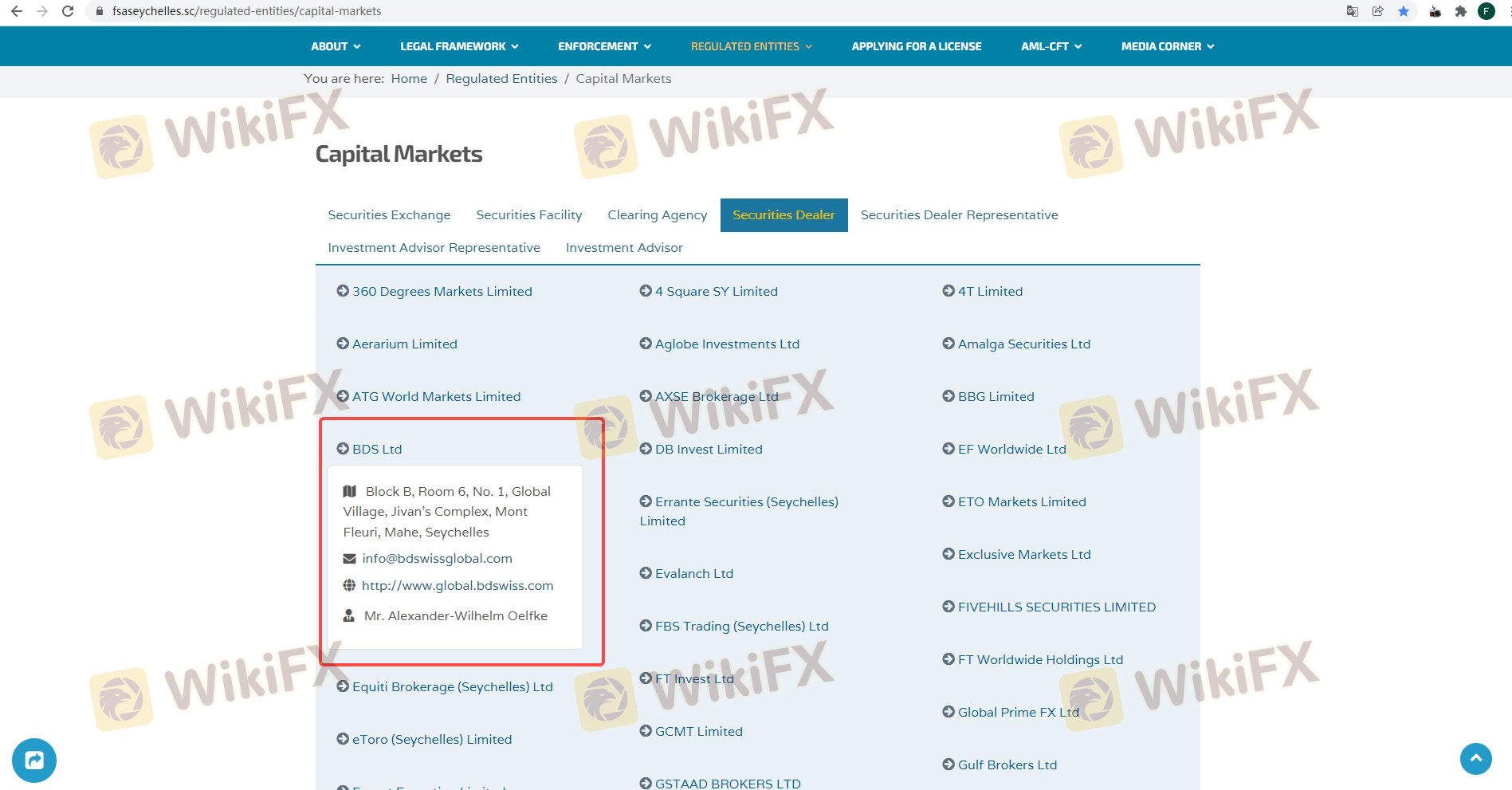Screen dimensions: 1512x790
Task: Open the browser profile avatar
Action: click(x=1486, y=11)
